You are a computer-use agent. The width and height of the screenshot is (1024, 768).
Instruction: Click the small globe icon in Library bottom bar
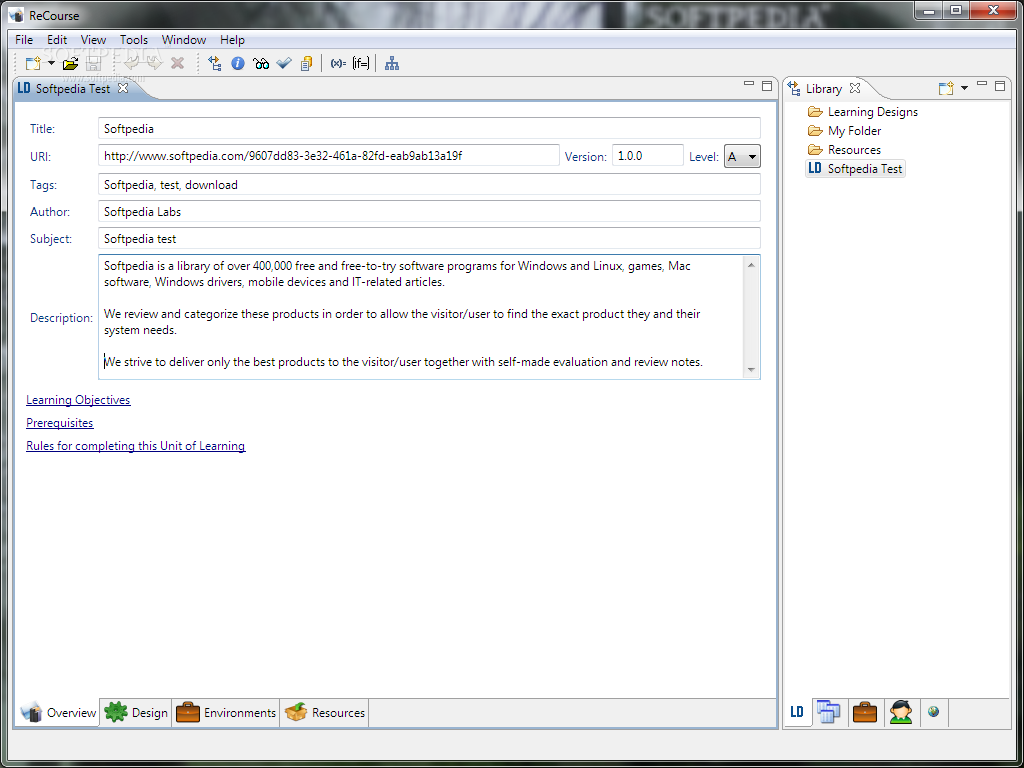[933, 711]
